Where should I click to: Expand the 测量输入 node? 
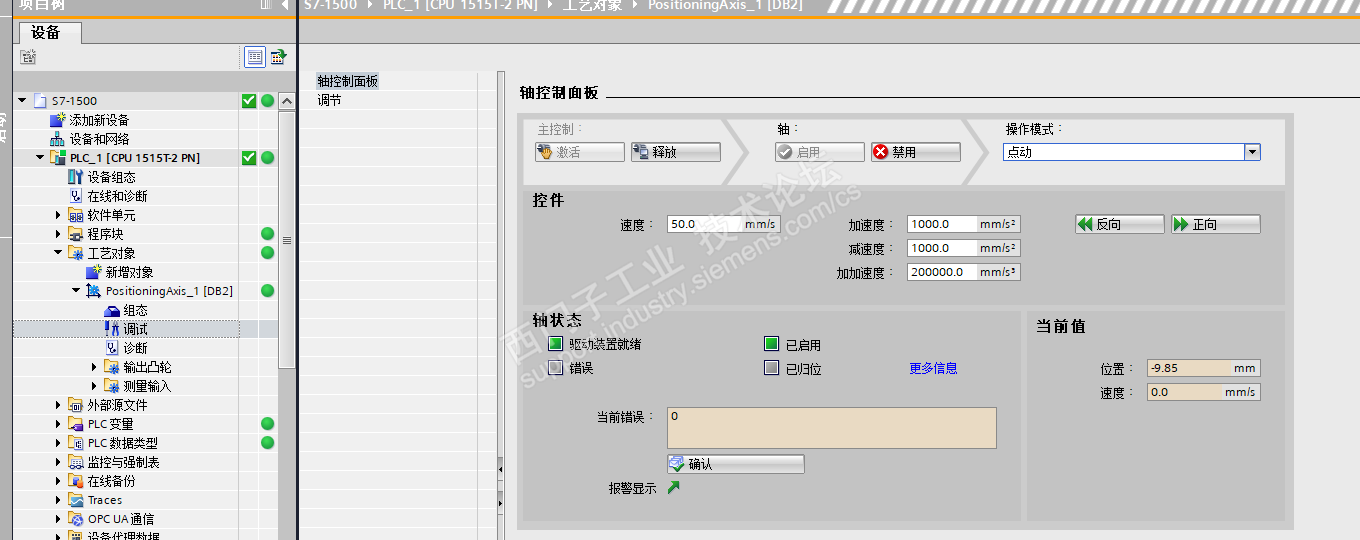pos(94,386)
